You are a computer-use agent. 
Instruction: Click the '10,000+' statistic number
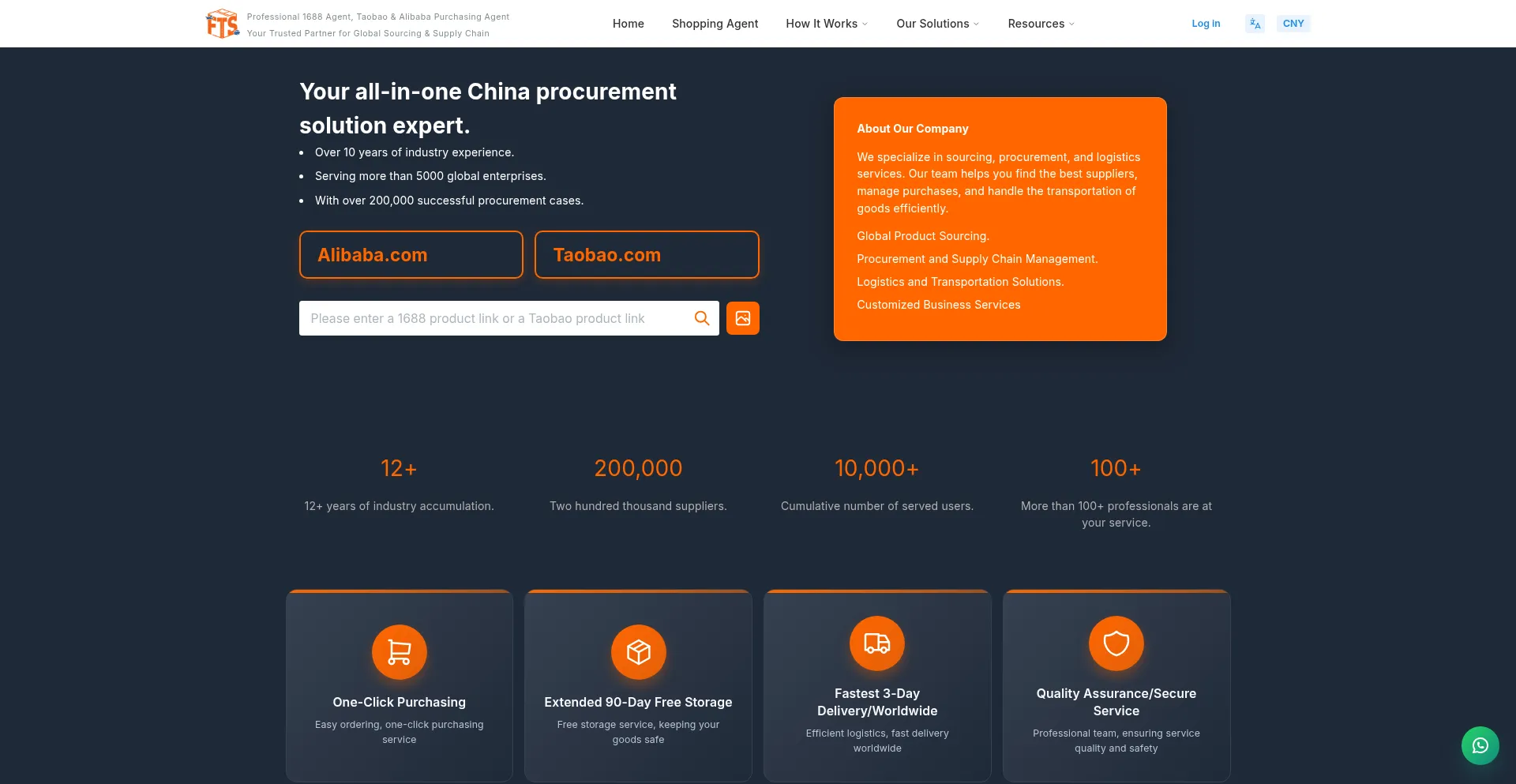(x=877, y=468)
